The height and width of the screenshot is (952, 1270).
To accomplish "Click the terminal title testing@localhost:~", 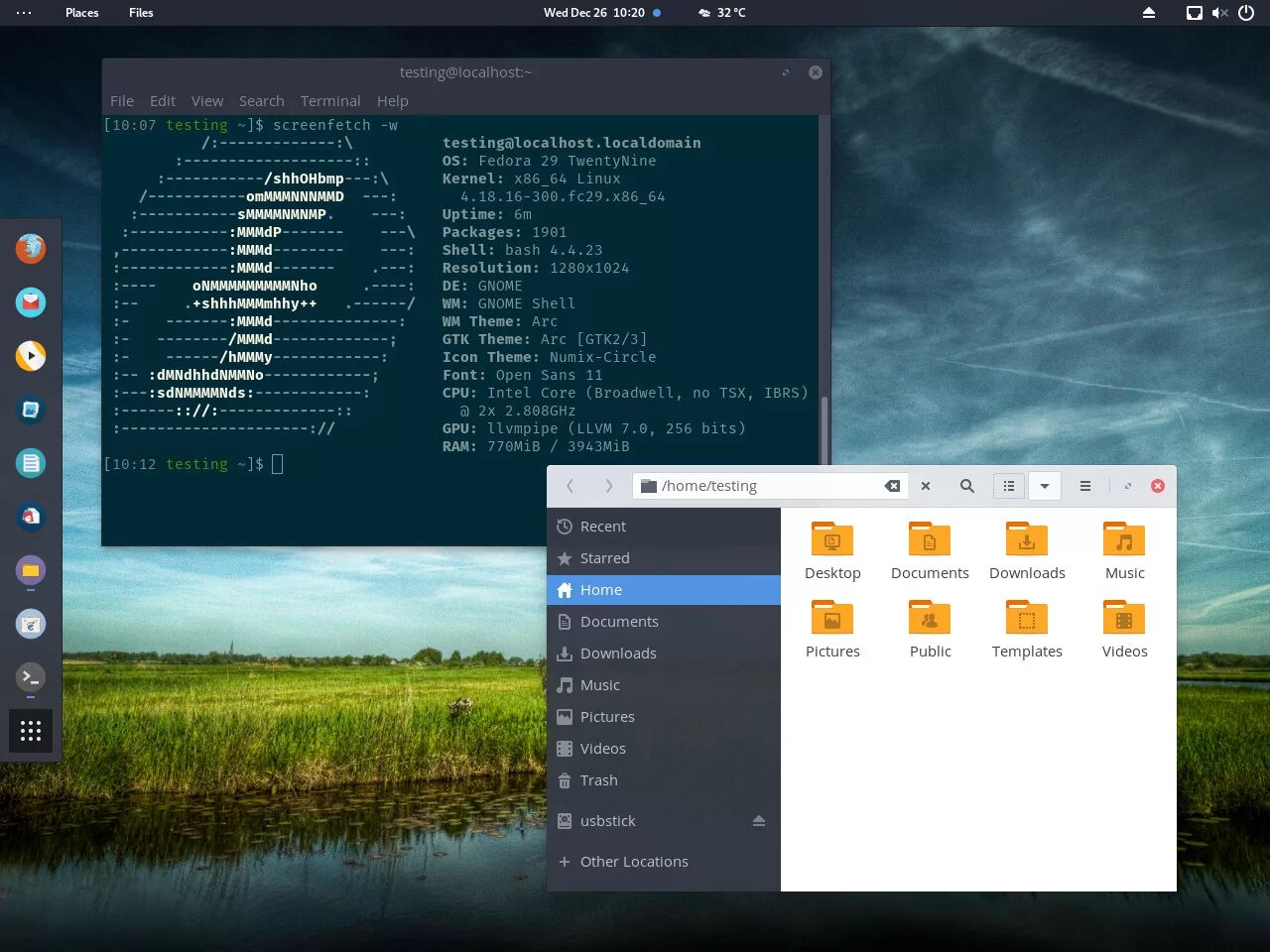I will tap(465, 72).
